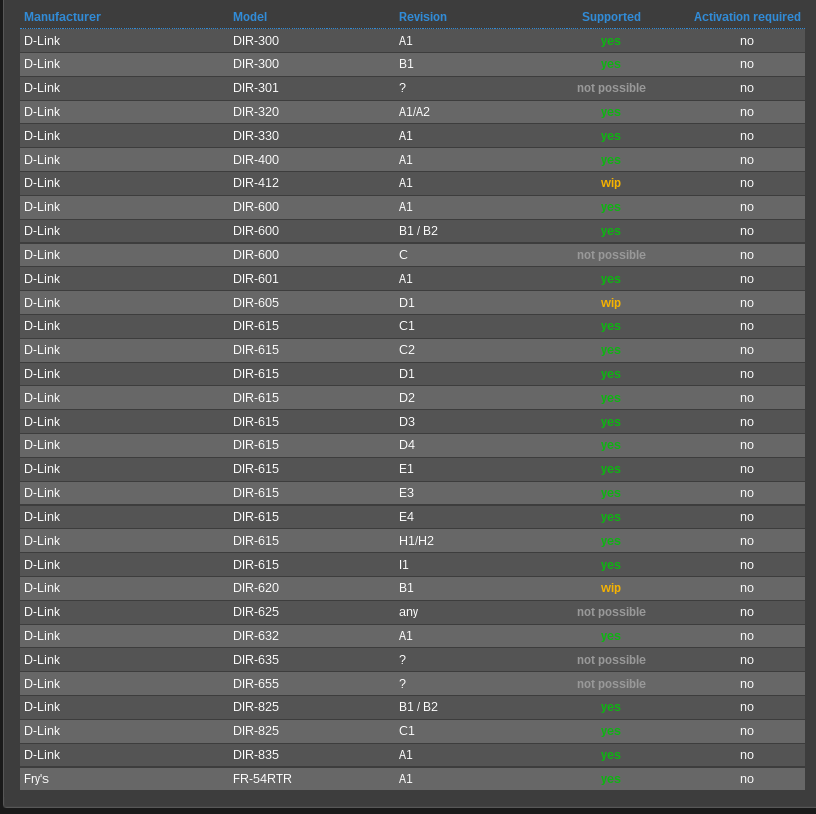
Task: Click the 'wip' status for DIR-412
Action: pyautogui.click(x=610, y=183)
